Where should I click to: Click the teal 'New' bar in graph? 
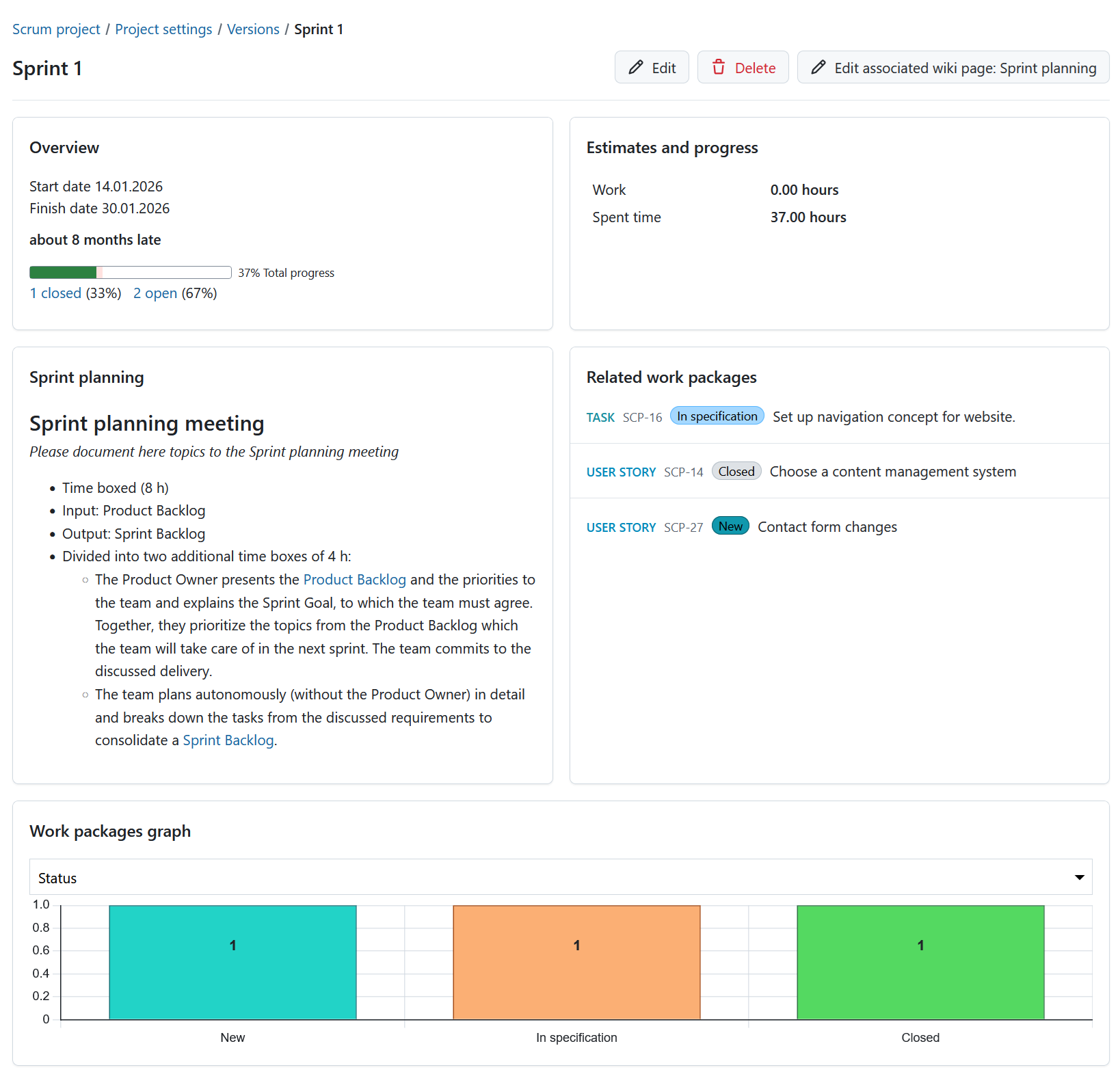pyautogui.click(x=232, y=963)
